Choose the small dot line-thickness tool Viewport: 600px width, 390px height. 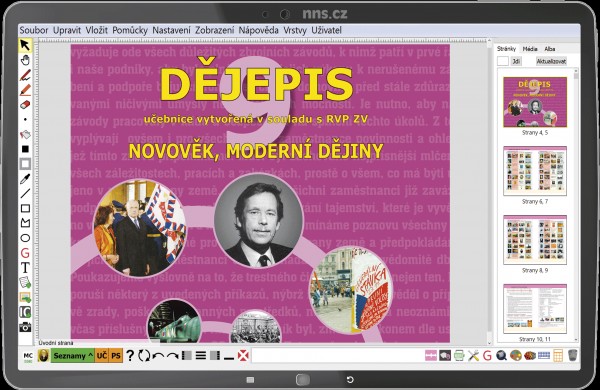point(25,119)
